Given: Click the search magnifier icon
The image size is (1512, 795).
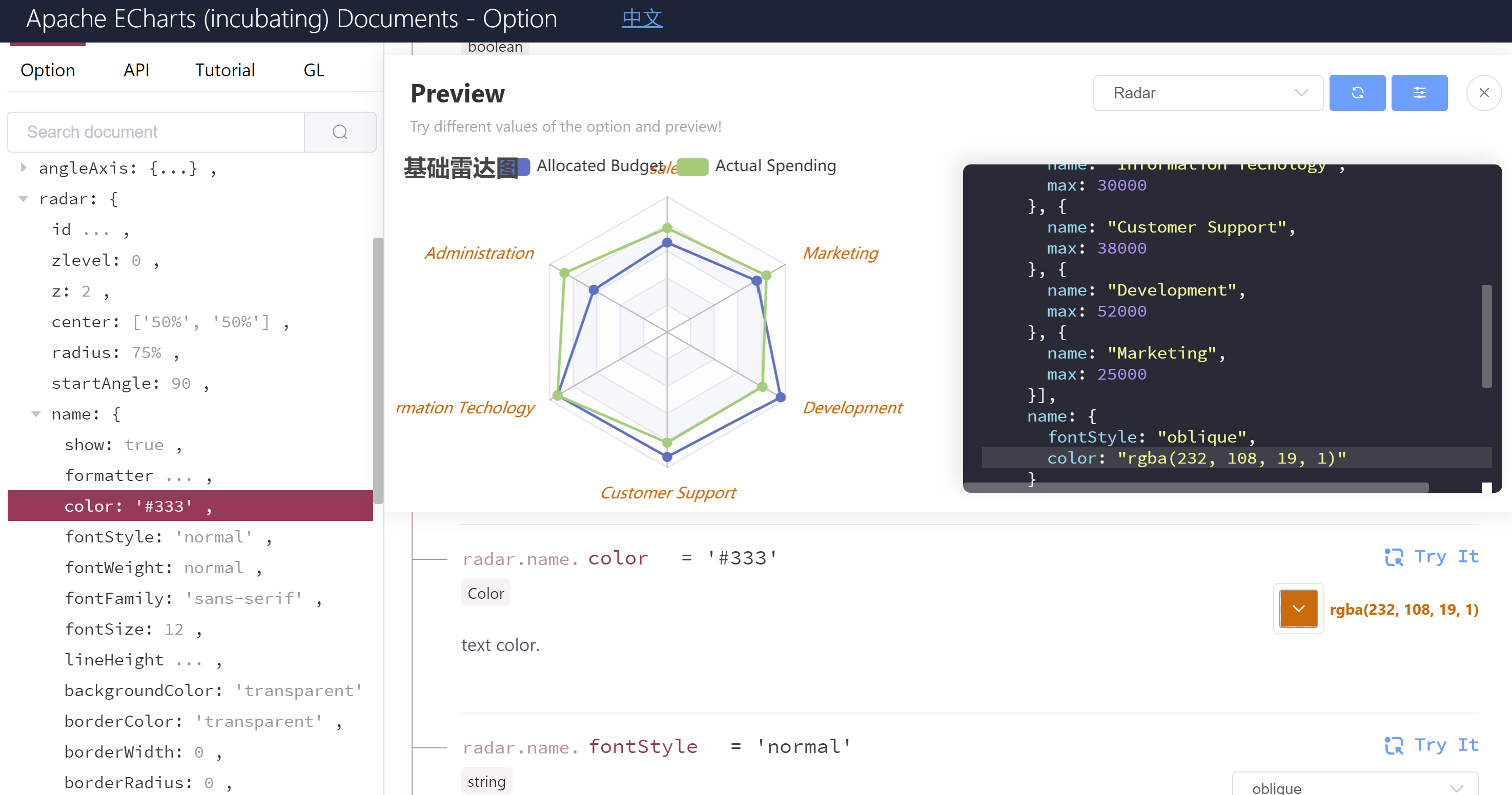Looking at the screenshot, I should click(x=340, y=132).
